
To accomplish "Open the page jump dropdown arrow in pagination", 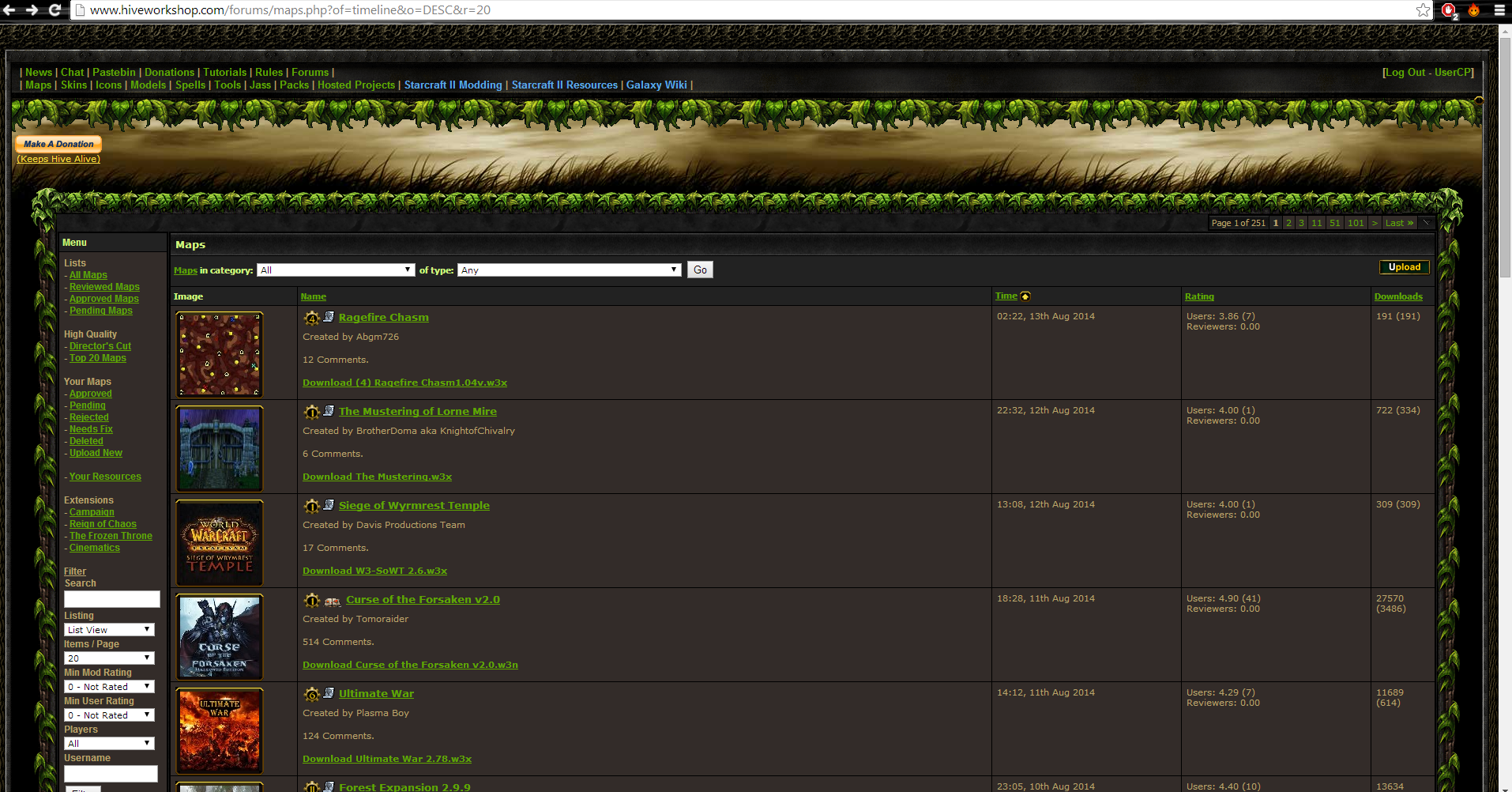I will (1427, 223).
